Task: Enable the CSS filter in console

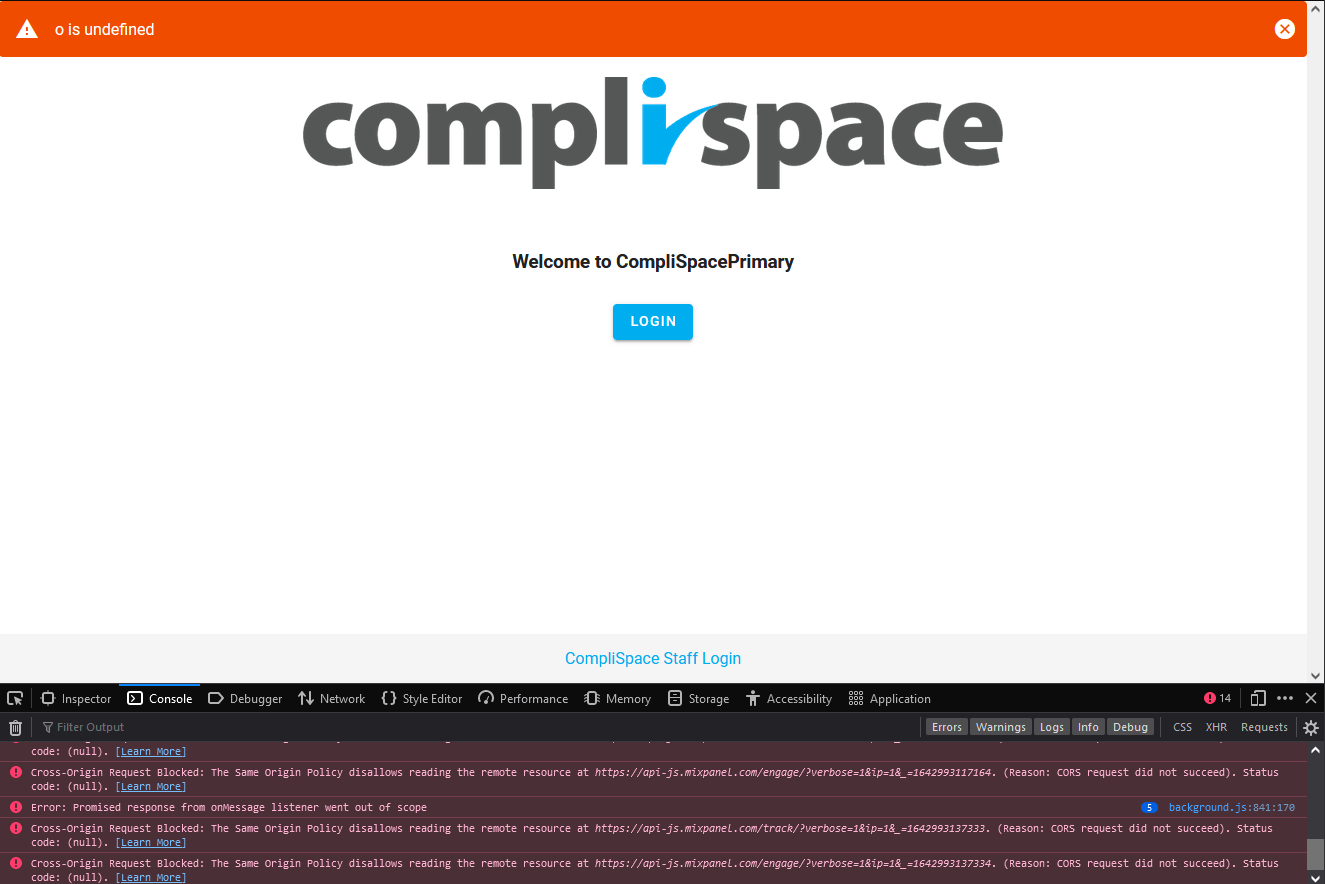Action: (1182, 727)
